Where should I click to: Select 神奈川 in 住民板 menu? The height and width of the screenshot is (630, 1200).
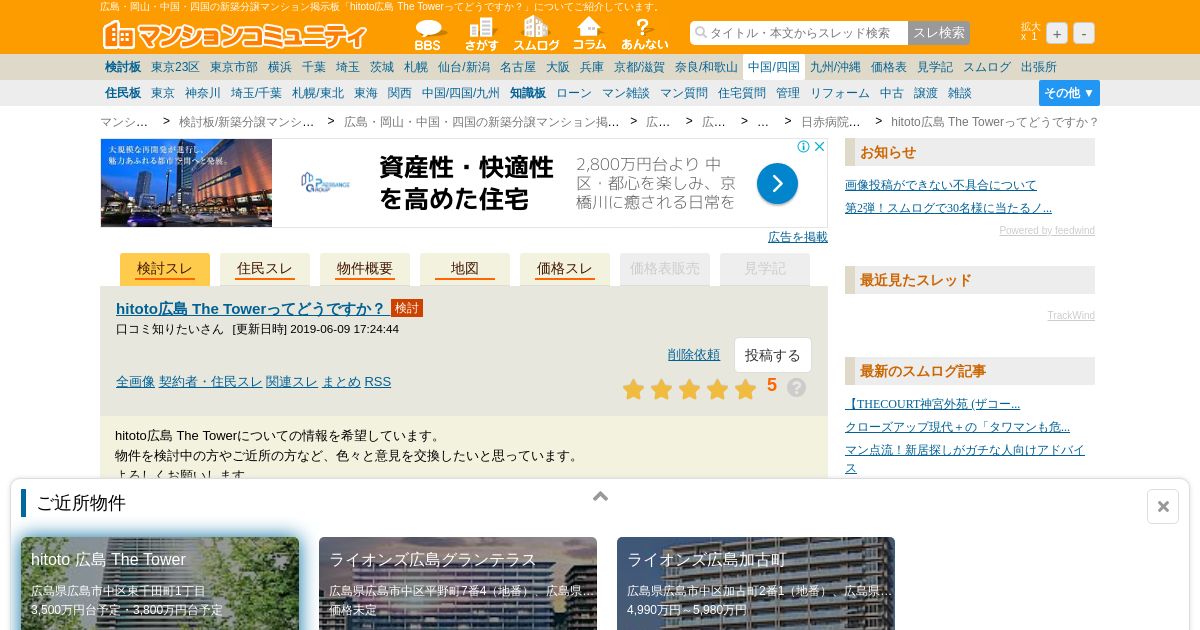203,93
